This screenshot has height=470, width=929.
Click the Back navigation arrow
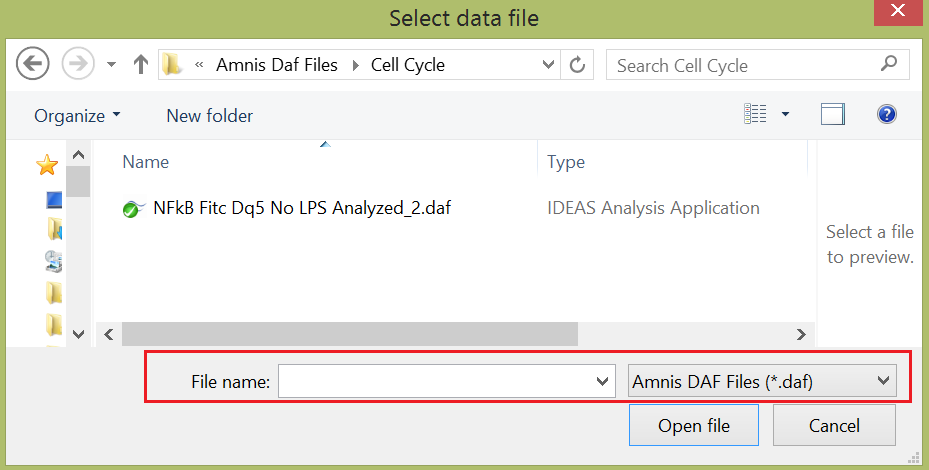(33, 65)
